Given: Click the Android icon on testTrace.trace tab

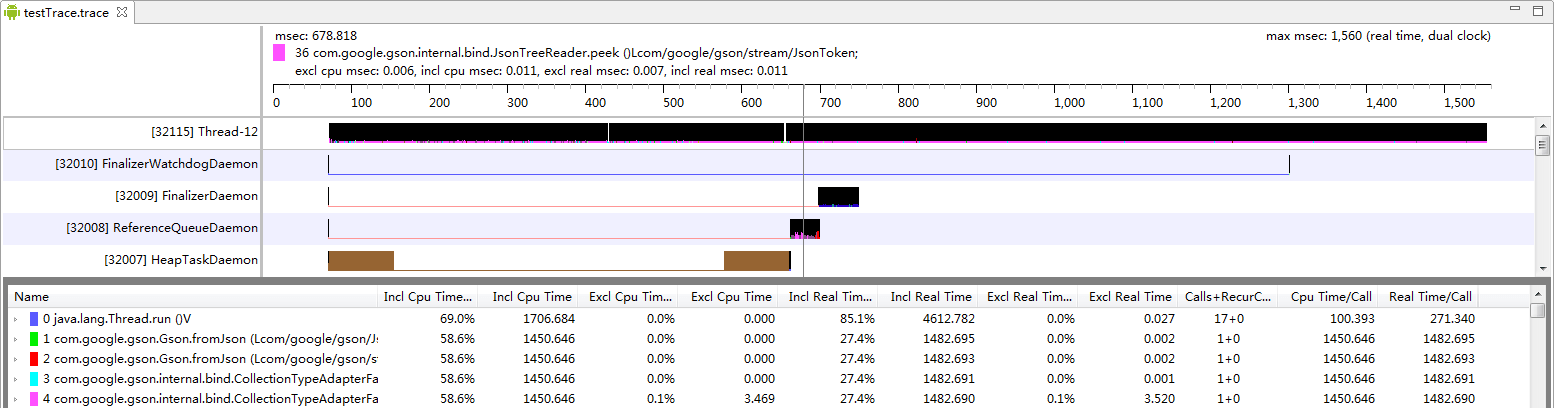Looking at the screenshot, I should coord(12,13).
